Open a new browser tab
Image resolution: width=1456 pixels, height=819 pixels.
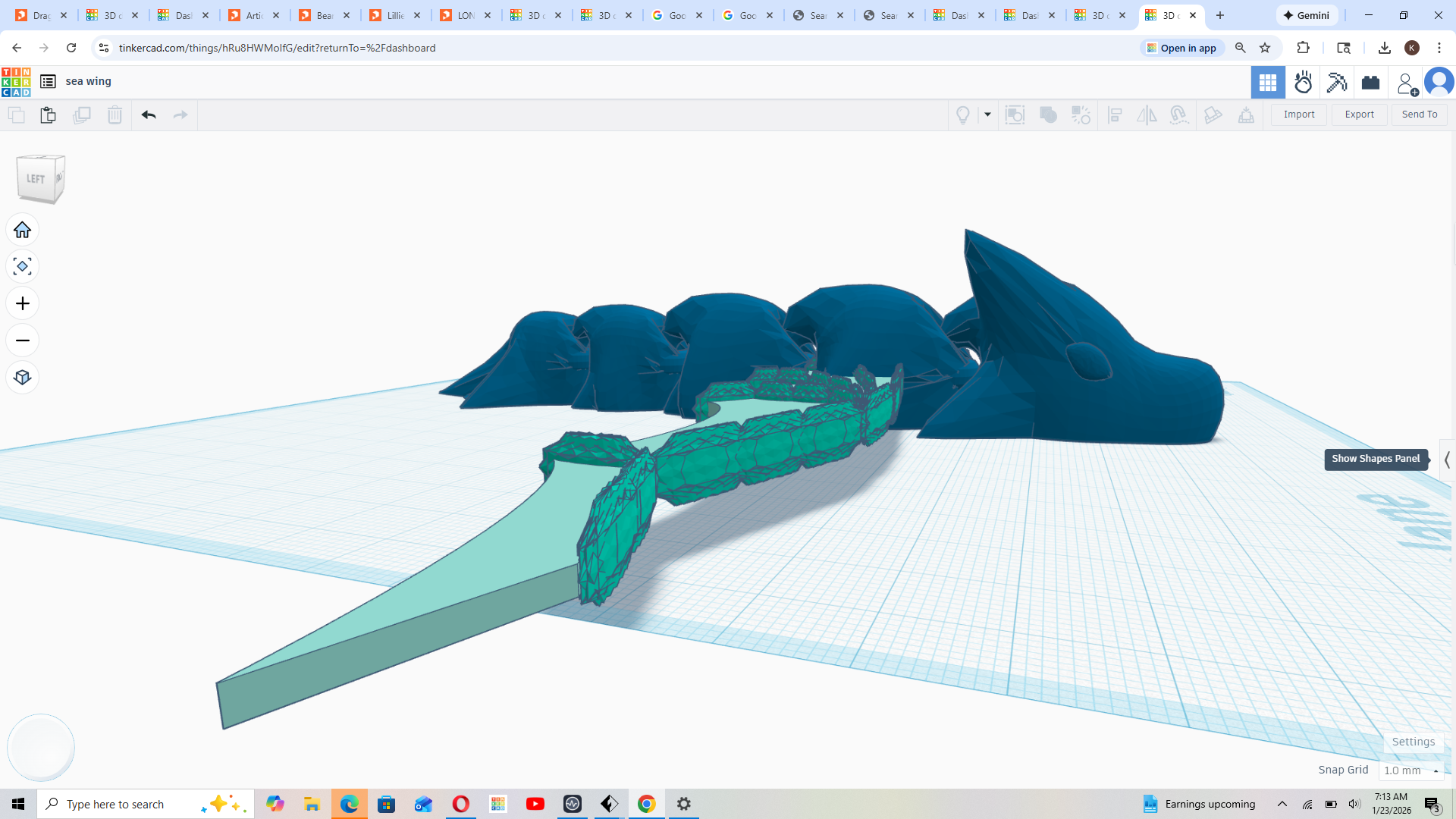tap(1220, 15)
